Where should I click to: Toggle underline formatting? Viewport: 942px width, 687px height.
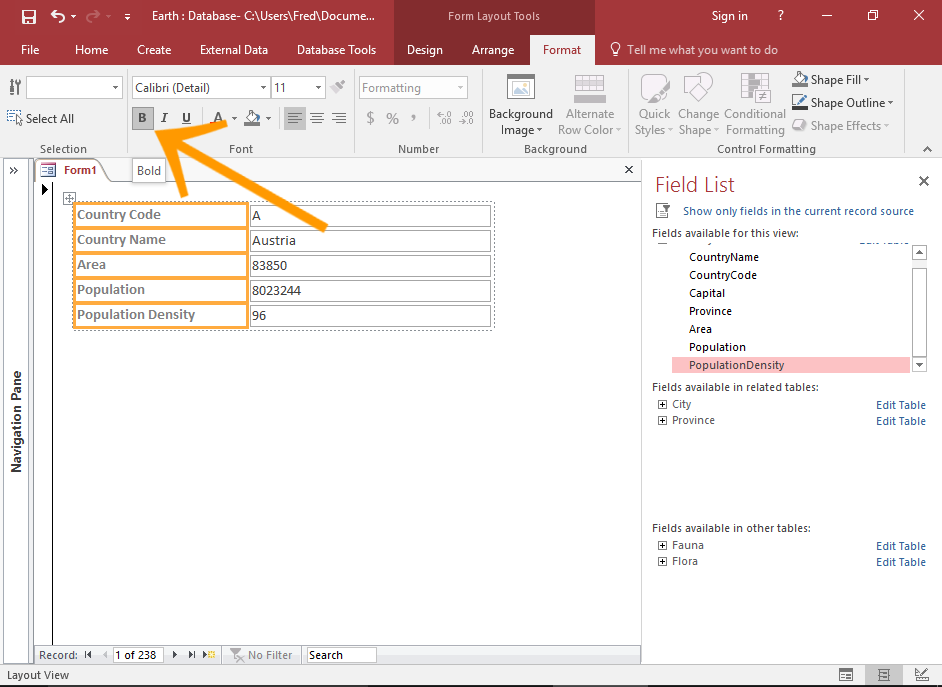pyautogui.click(x=187, y=117)
